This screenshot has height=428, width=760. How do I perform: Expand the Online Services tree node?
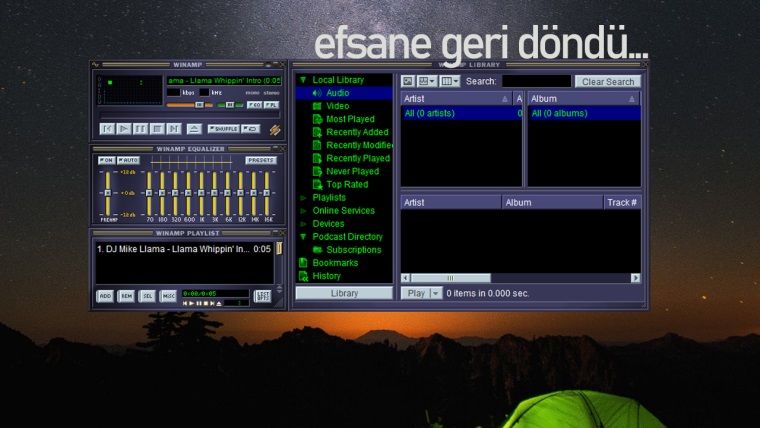click(303, 211)
